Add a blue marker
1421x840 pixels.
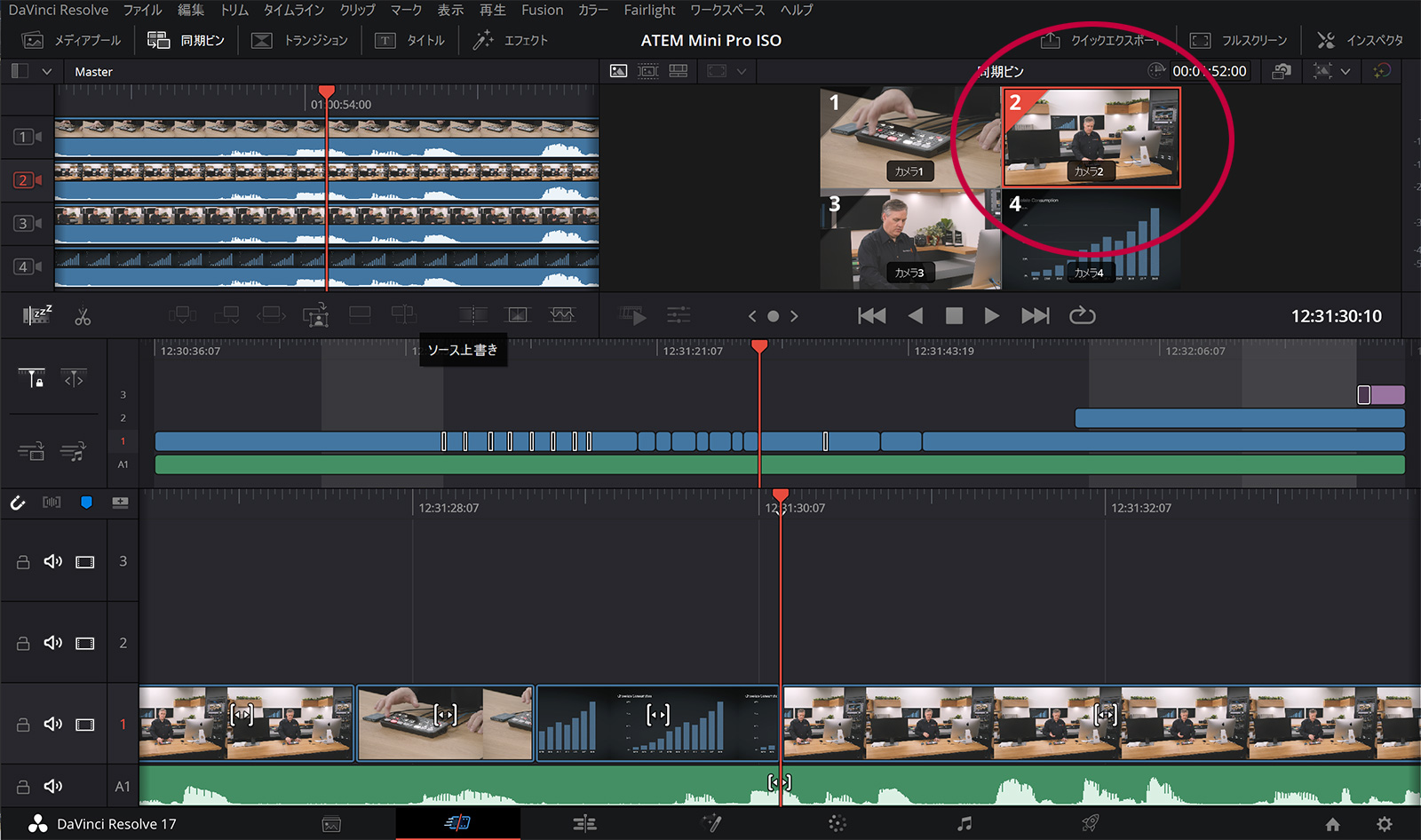(x=86, y=503)
